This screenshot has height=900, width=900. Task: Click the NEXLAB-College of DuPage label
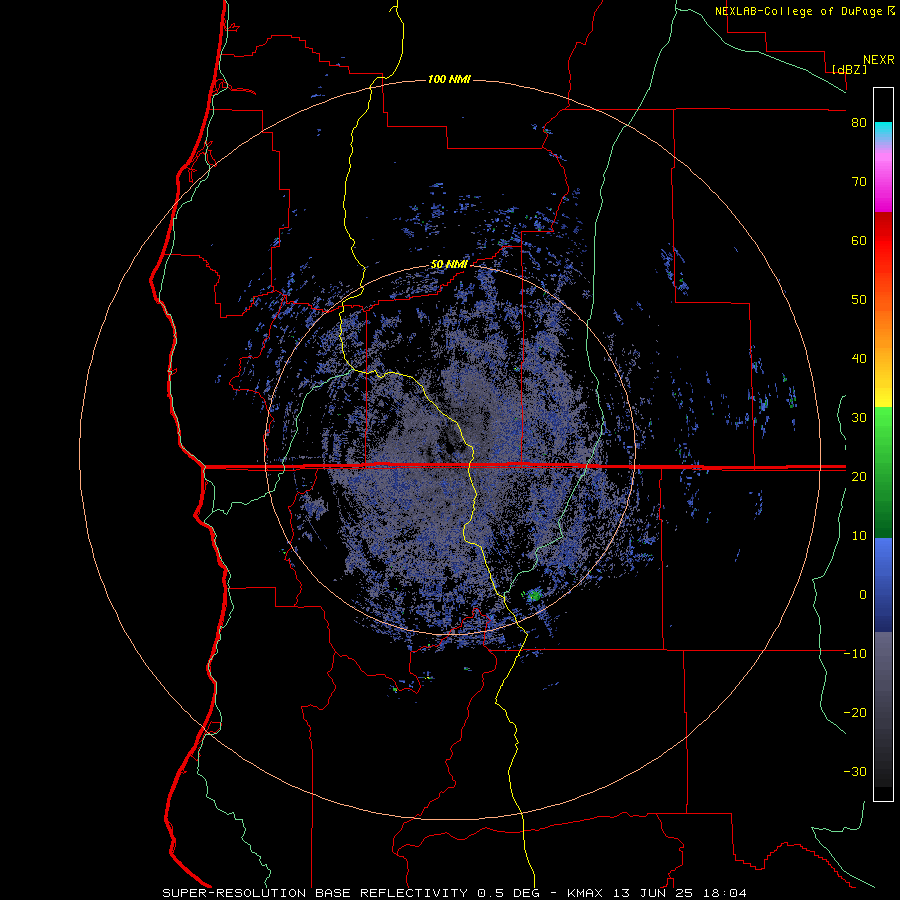(799, 11)
